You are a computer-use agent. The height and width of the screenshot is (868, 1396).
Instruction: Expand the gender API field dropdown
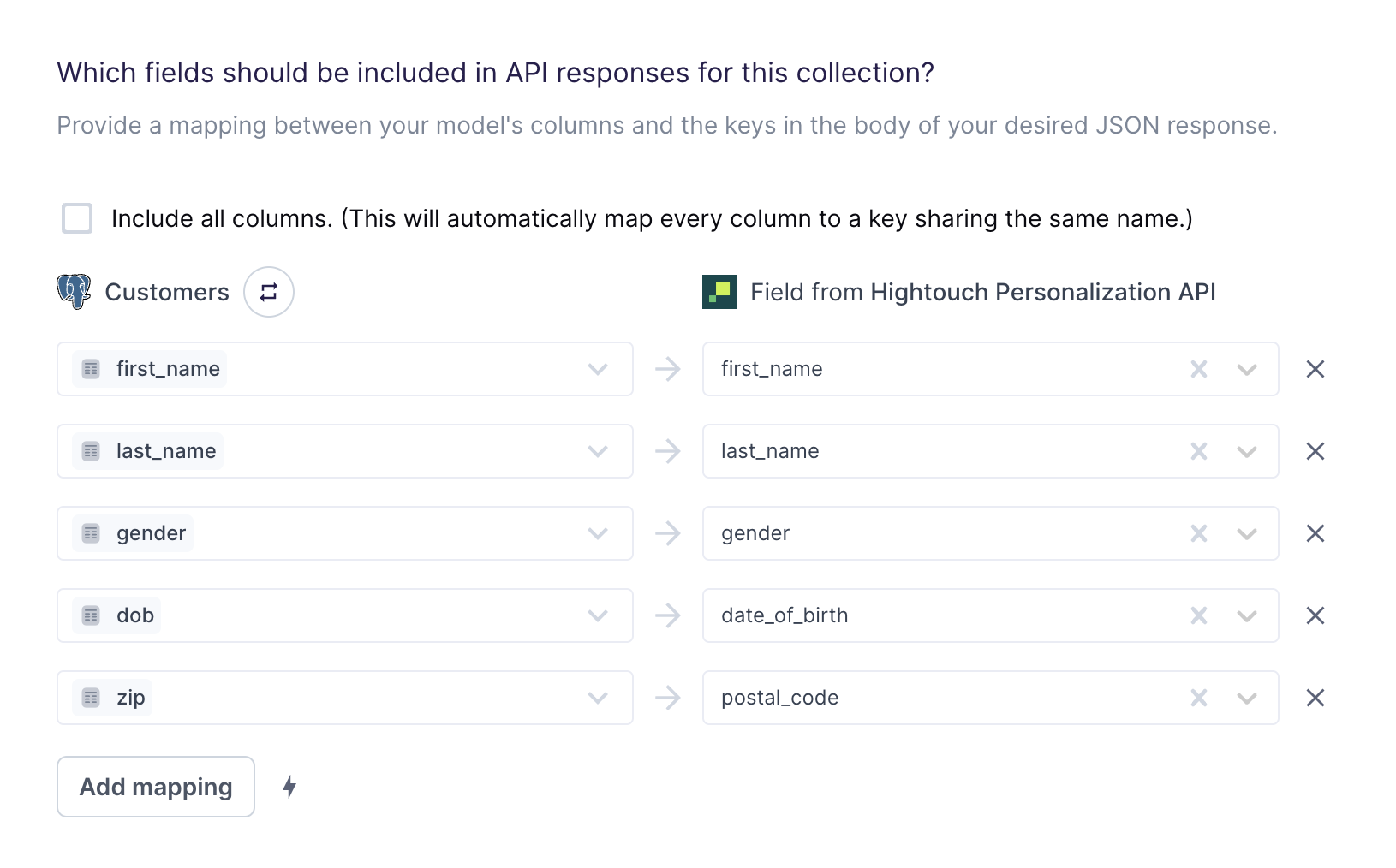[1246, 532]
